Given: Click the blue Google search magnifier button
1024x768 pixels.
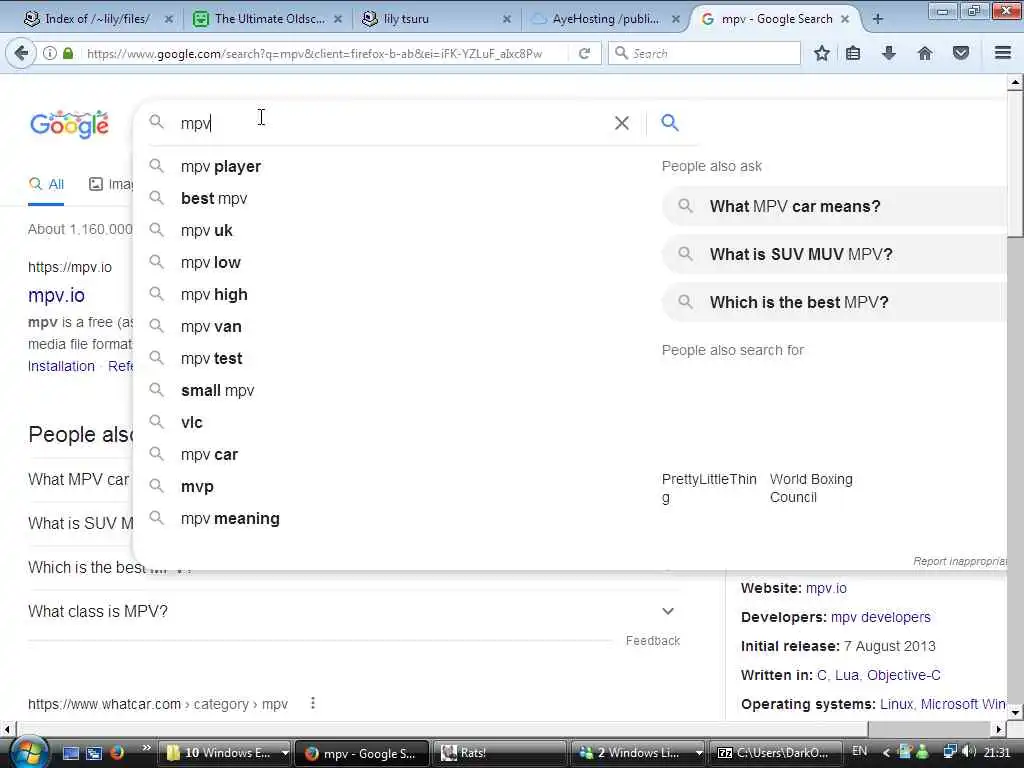Looking at the screenshot, I should [x=669, y=122].
